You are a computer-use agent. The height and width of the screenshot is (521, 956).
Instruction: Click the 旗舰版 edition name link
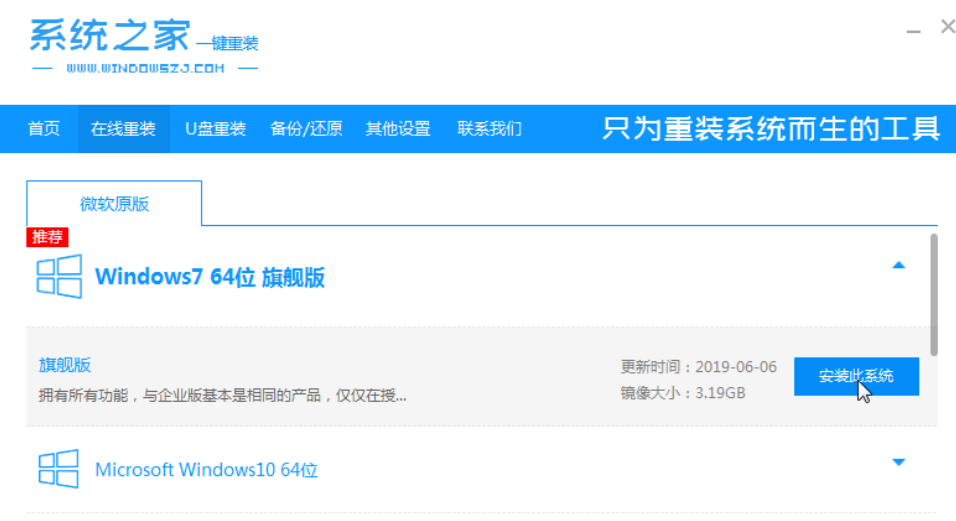click(65, 365)
